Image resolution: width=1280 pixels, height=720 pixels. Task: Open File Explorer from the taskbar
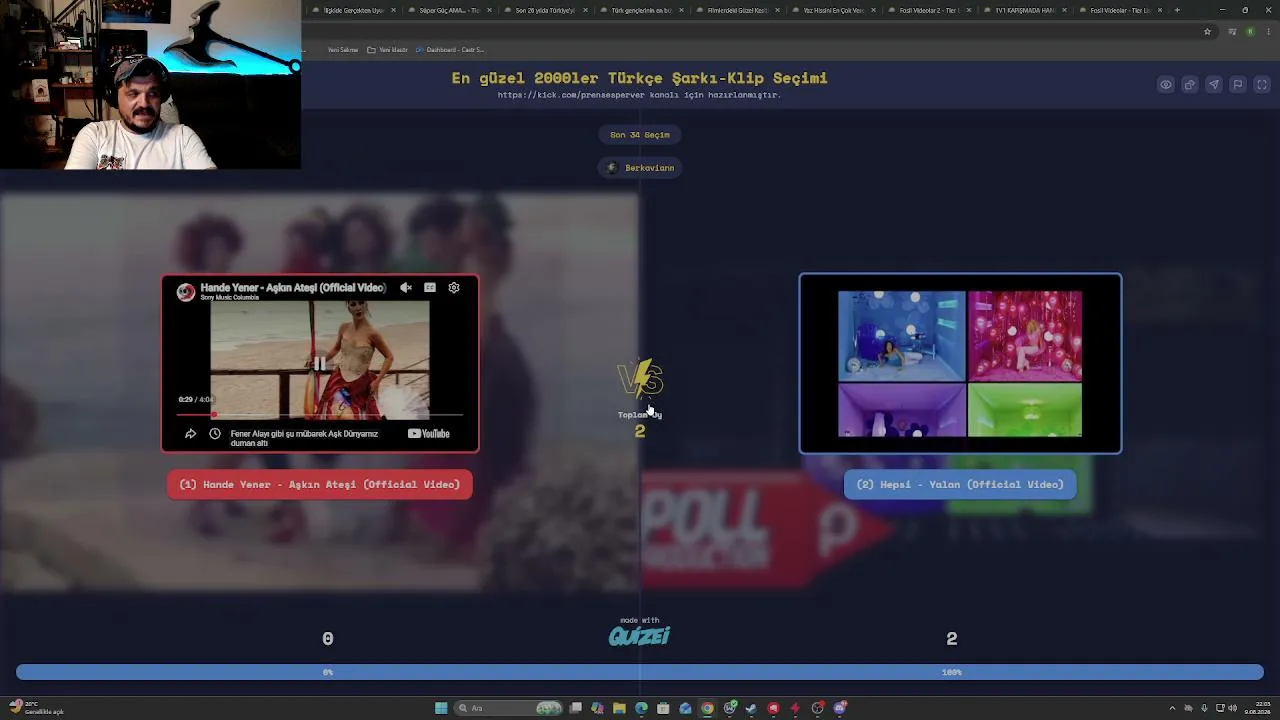619,708
